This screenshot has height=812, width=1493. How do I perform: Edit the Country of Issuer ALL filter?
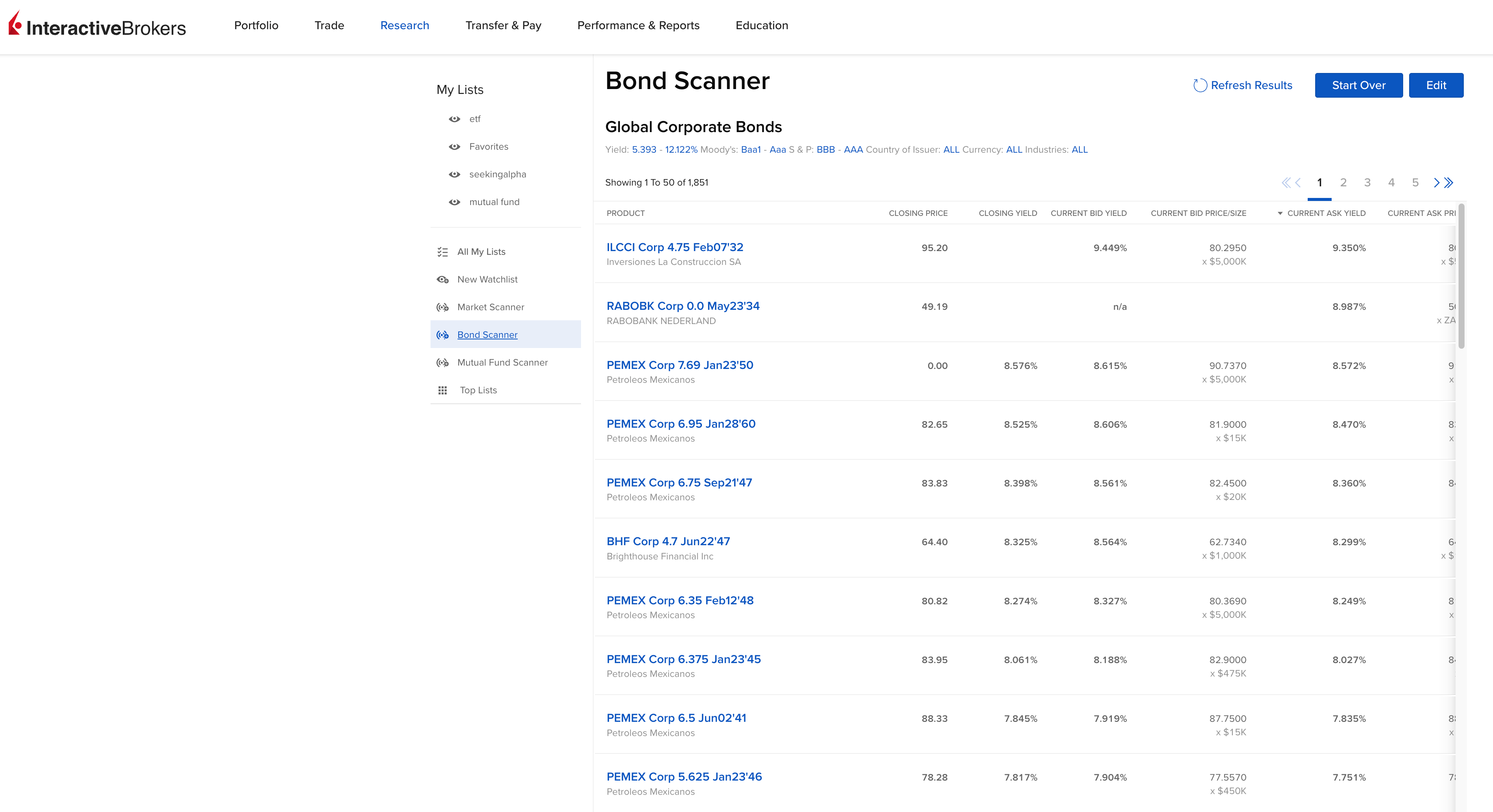click(x=951, y=150)
